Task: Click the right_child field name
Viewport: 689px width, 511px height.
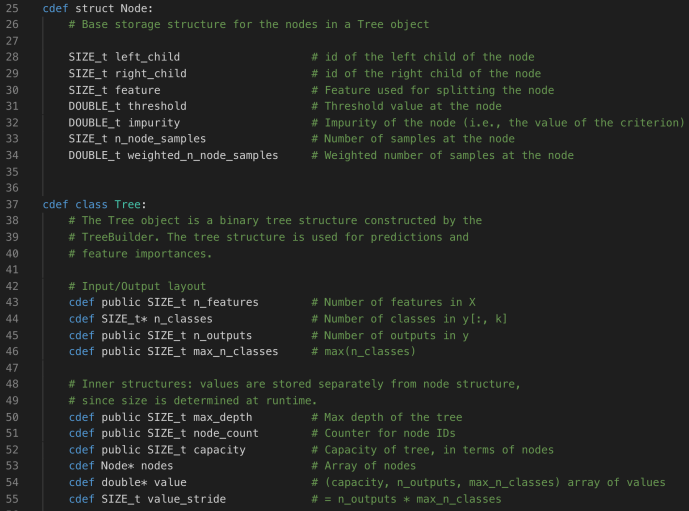Action: coord(150,73)
